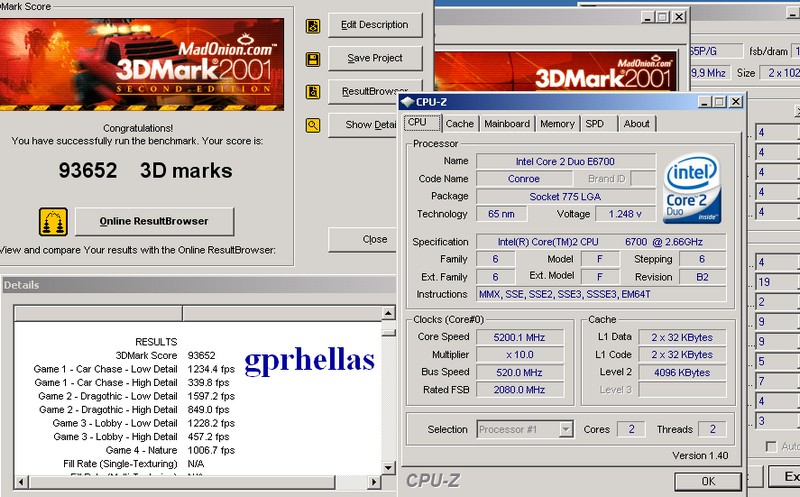The image size is (800, 497).
Task: Select the CPU tab in CPU-Z
Action: coord(422,123)
